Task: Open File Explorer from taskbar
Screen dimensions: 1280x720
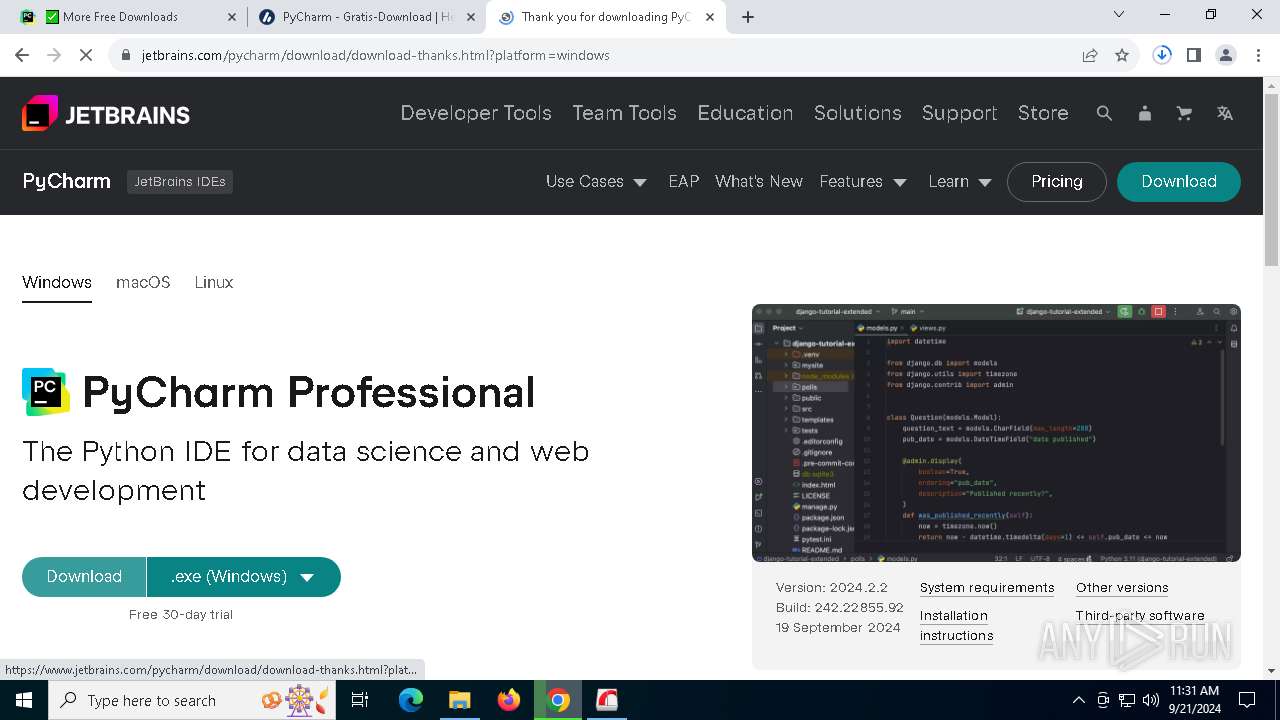Action: click(x=459, y=700)
